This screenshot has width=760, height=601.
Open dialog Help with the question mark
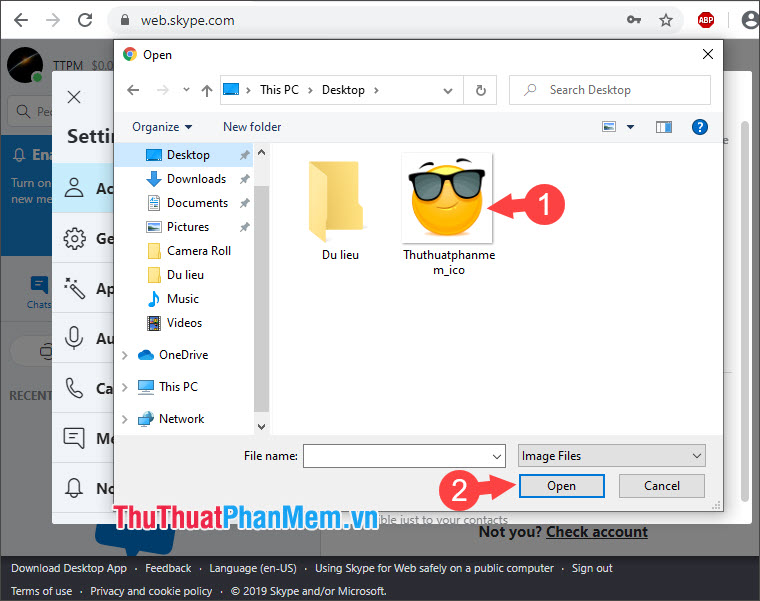pos(699,127)
